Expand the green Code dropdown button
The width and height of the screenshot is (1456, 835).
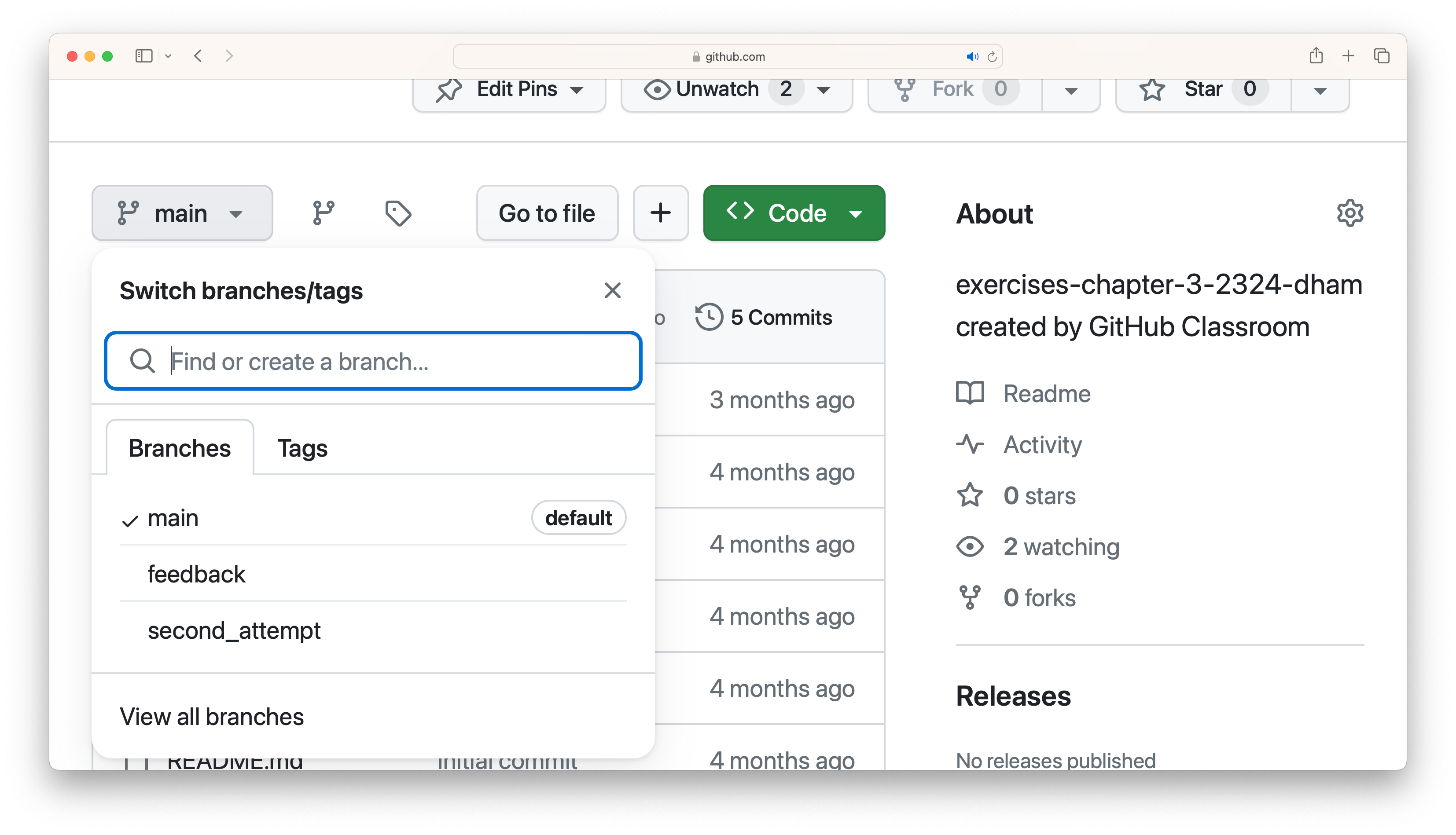click(794, 213)
